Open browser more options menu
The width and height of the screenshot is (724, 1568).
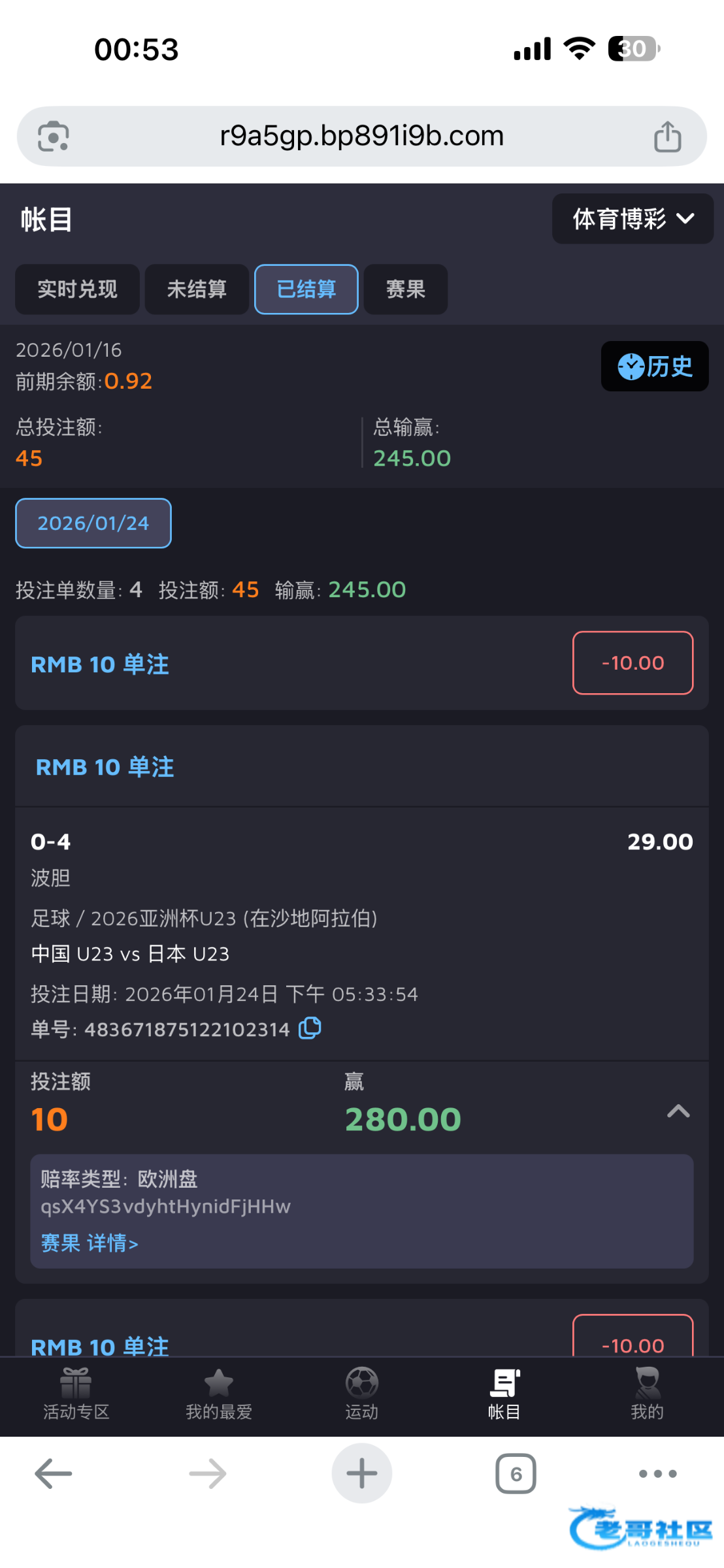tap(657, 1474)
